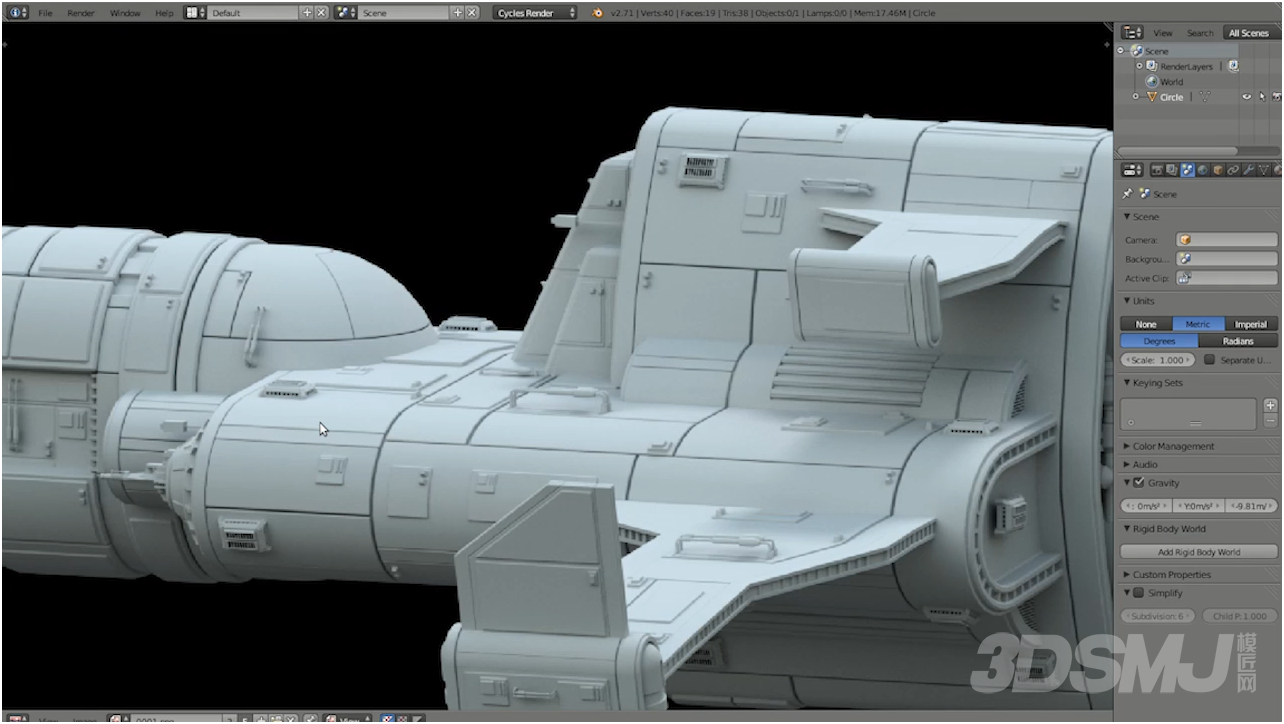
Task: Click the World globe icon in outliner
Action: 1152,82
